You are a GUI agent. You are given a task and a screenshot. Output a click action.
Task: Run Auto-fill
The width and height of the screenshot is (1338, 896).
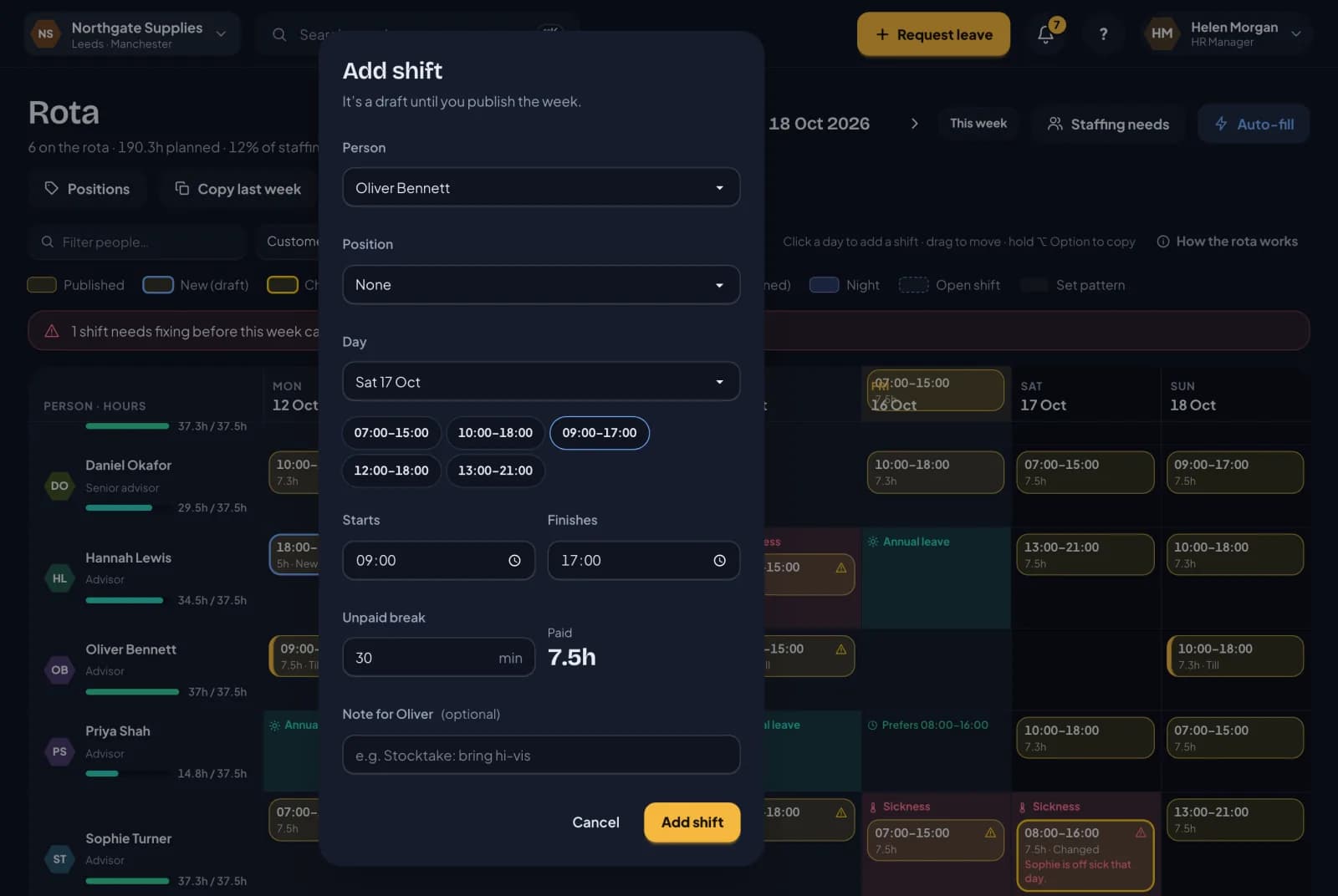[1254, 124]
